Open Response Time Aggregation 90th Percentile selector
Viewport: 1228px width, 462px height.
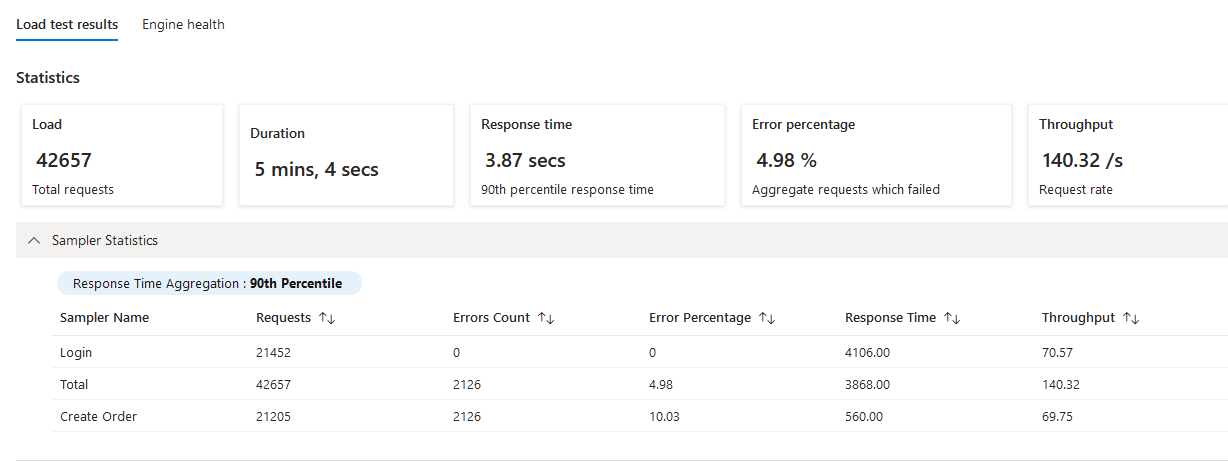click(208, 284)
